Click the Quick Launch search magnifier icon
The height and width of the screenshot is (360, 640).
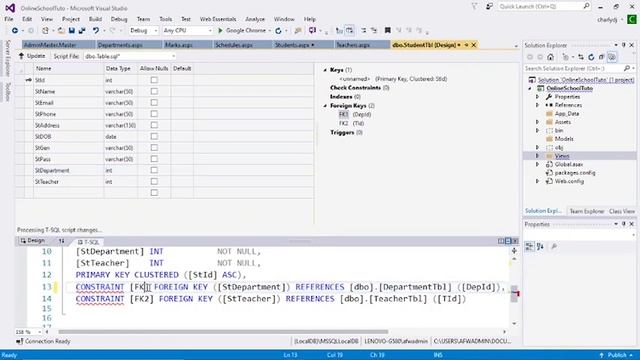pyautogui.click(x=587, y=6)
